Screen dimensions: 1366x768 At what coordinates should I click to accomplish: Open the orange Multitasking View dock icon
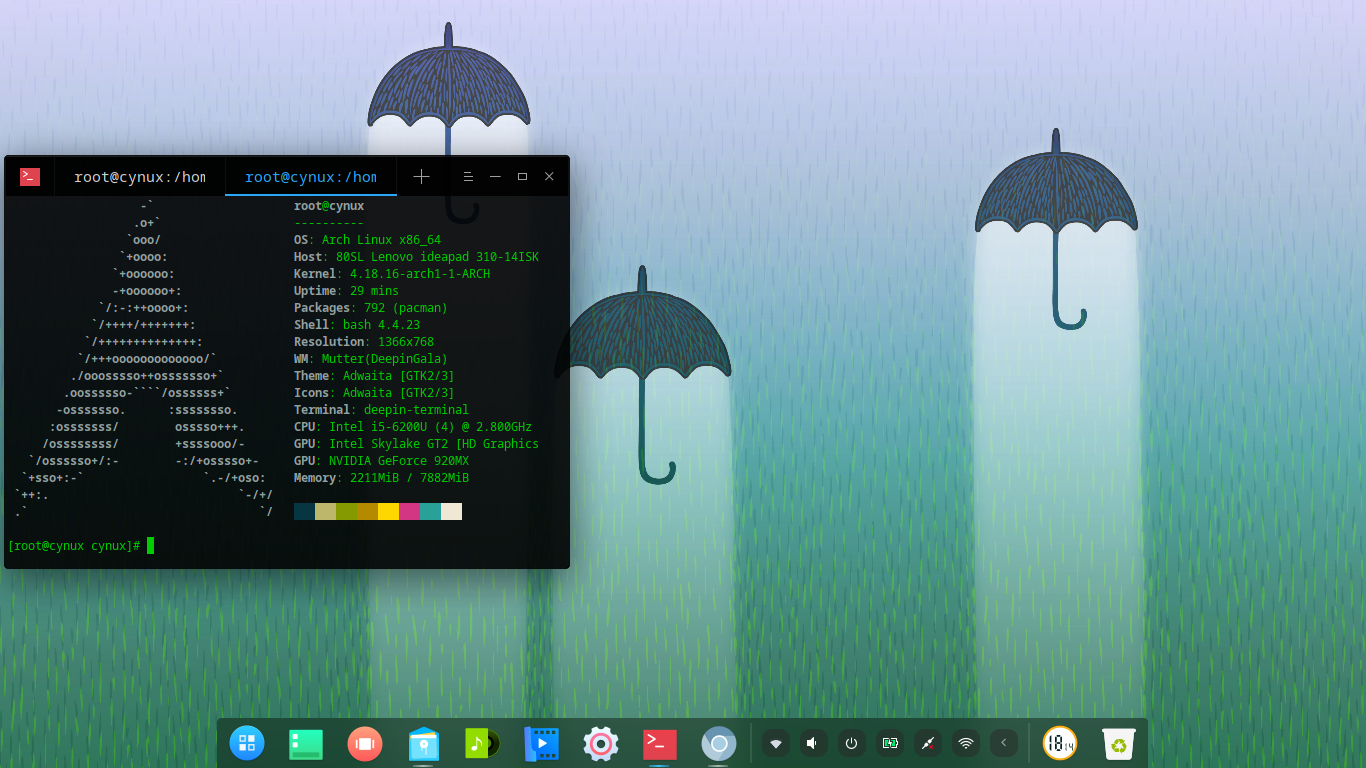click(365, 743)
